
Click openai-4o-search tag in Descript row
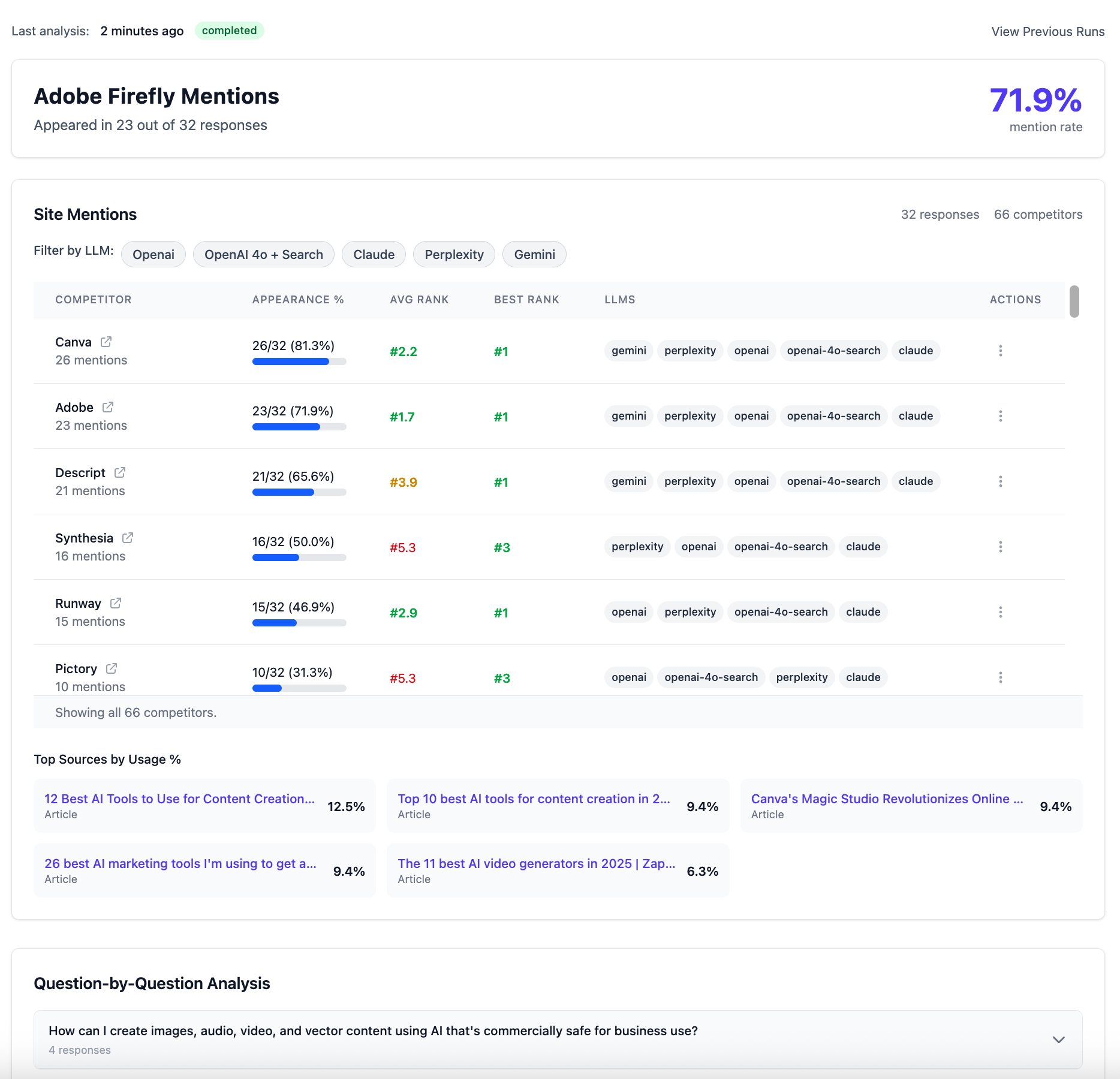(x=833, y=481)
